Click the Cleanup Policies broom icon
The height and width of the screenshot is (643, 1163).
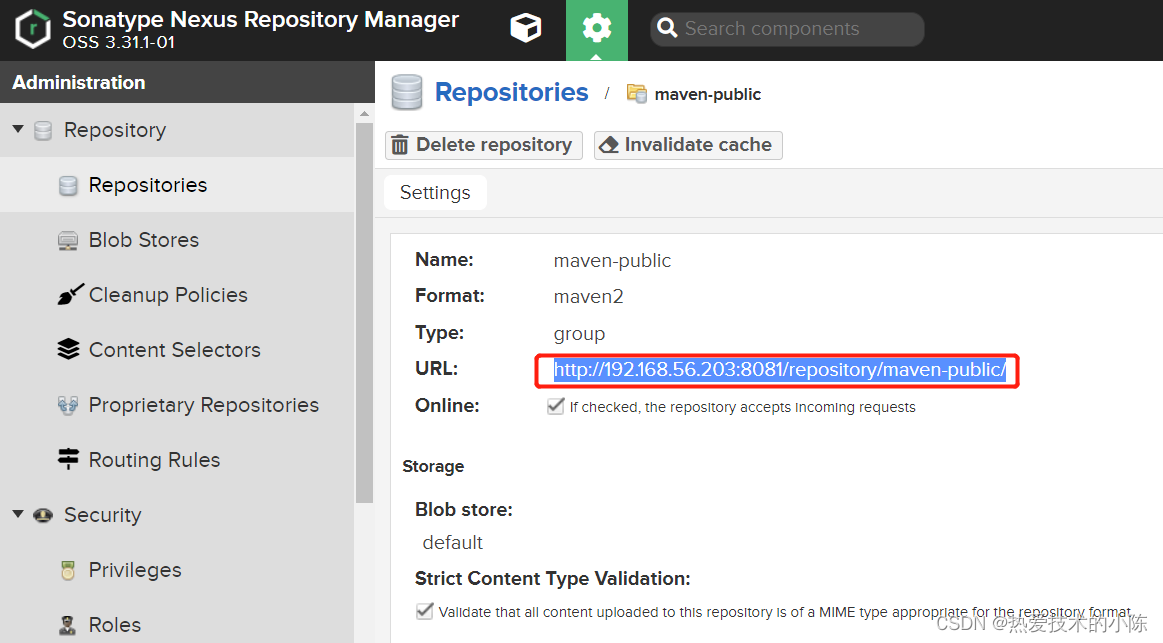pos(70,294)
